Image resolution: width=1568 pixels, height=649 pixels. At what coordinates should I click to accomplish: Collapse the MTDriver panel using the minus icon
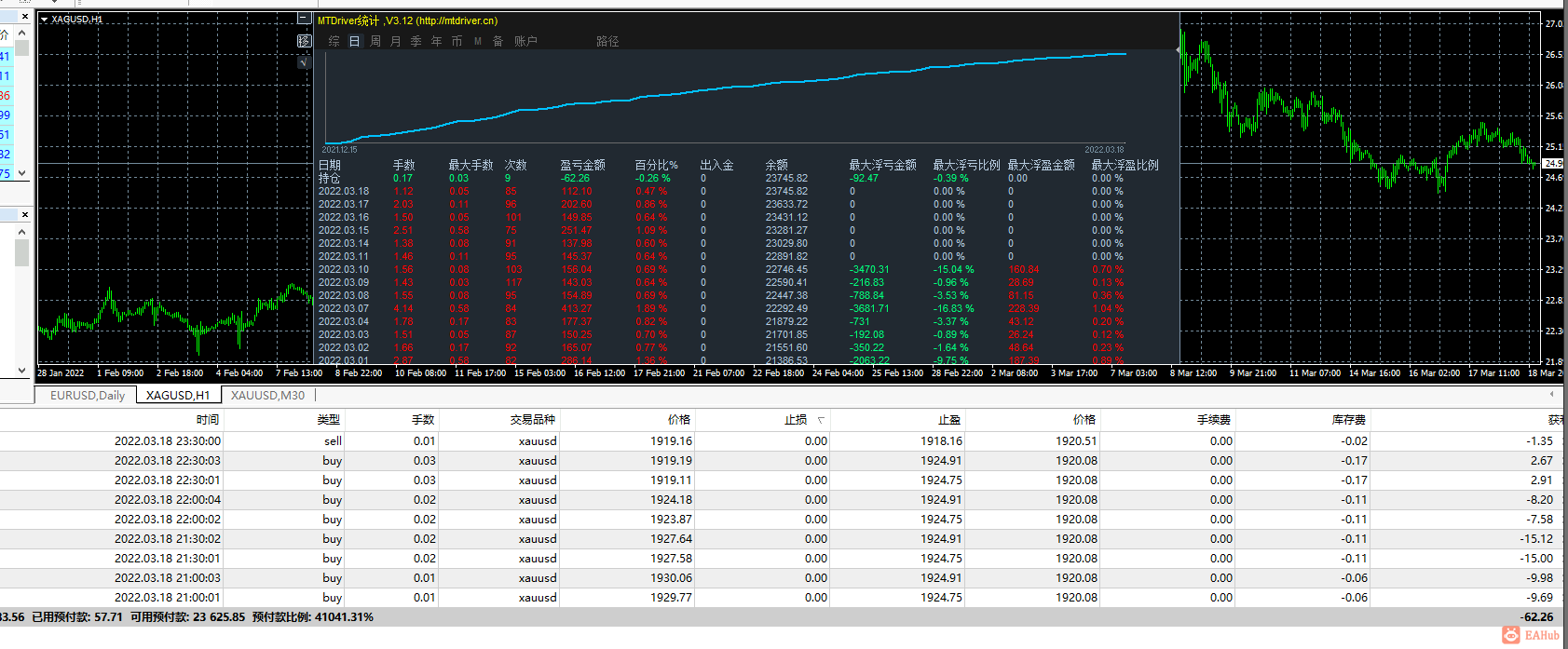click(304, 19)
